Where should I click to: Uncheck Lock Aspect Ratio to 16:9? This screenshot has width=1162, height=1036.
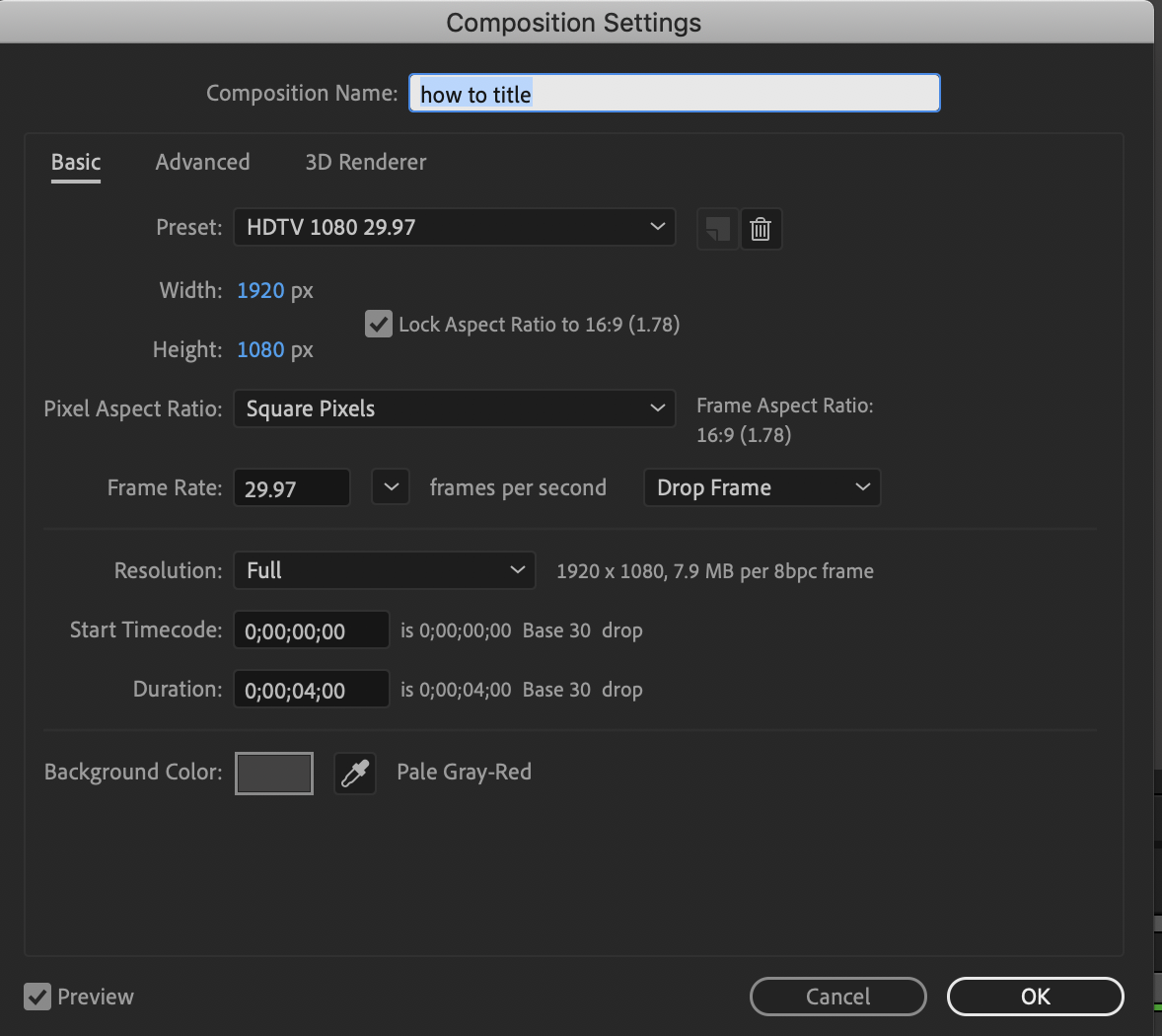379,324
